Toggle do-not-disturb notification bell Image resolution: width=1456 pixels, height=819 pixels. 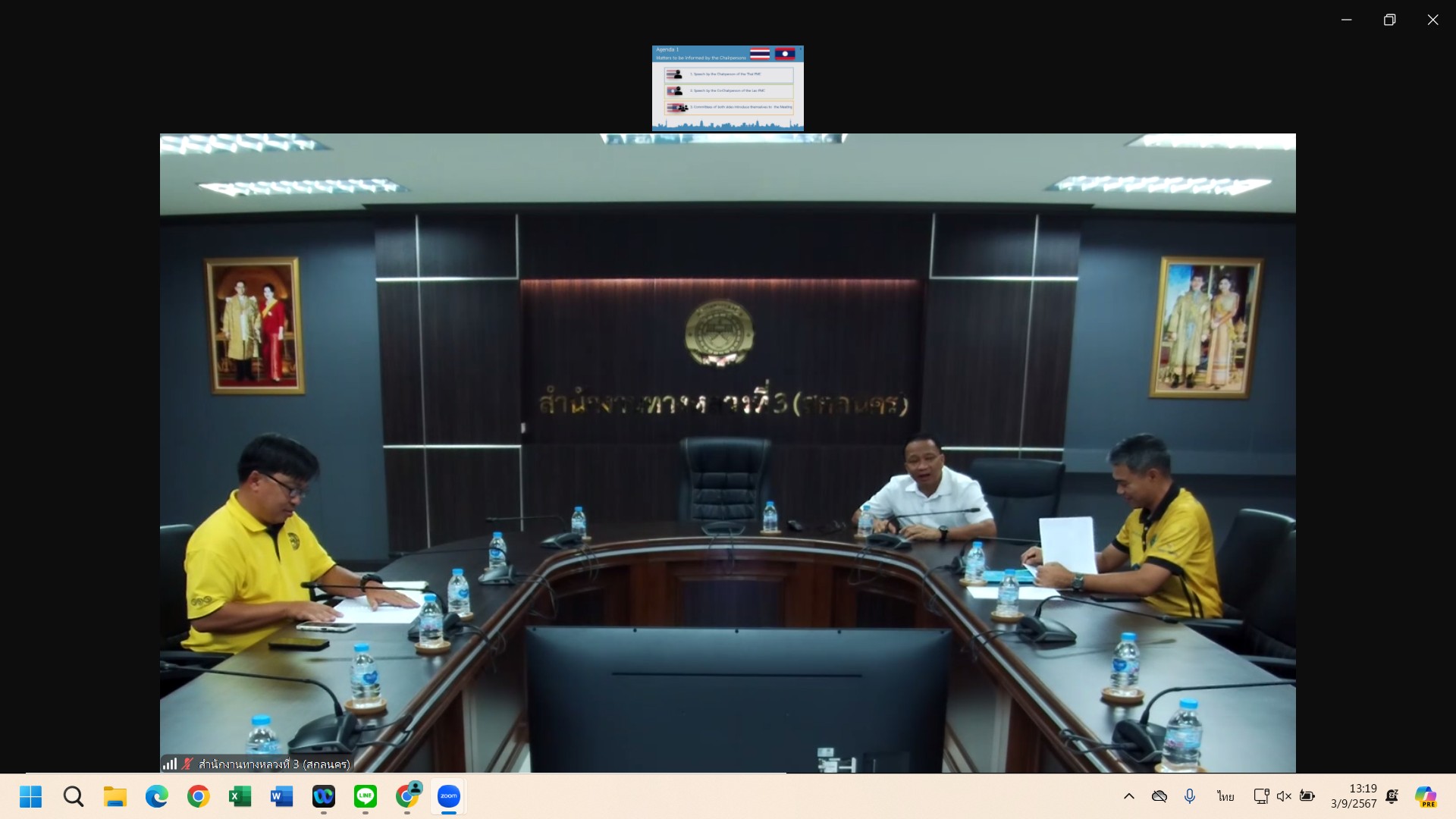[x=1392, y=796]
